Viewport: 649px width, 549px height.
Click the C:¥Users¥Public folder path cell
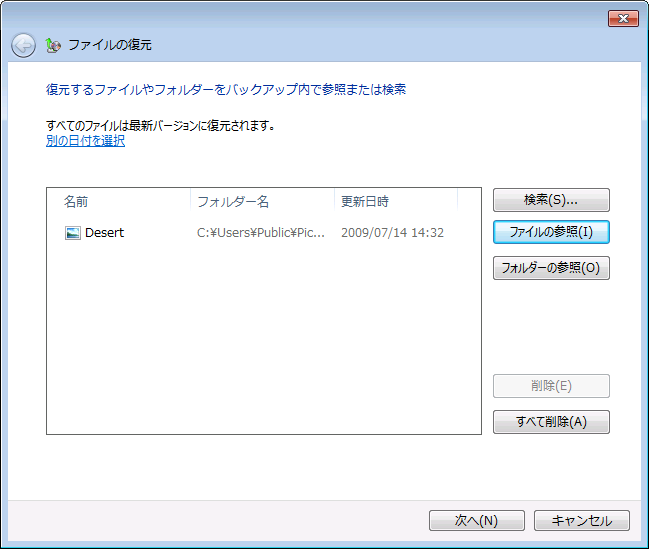point(261,233)
